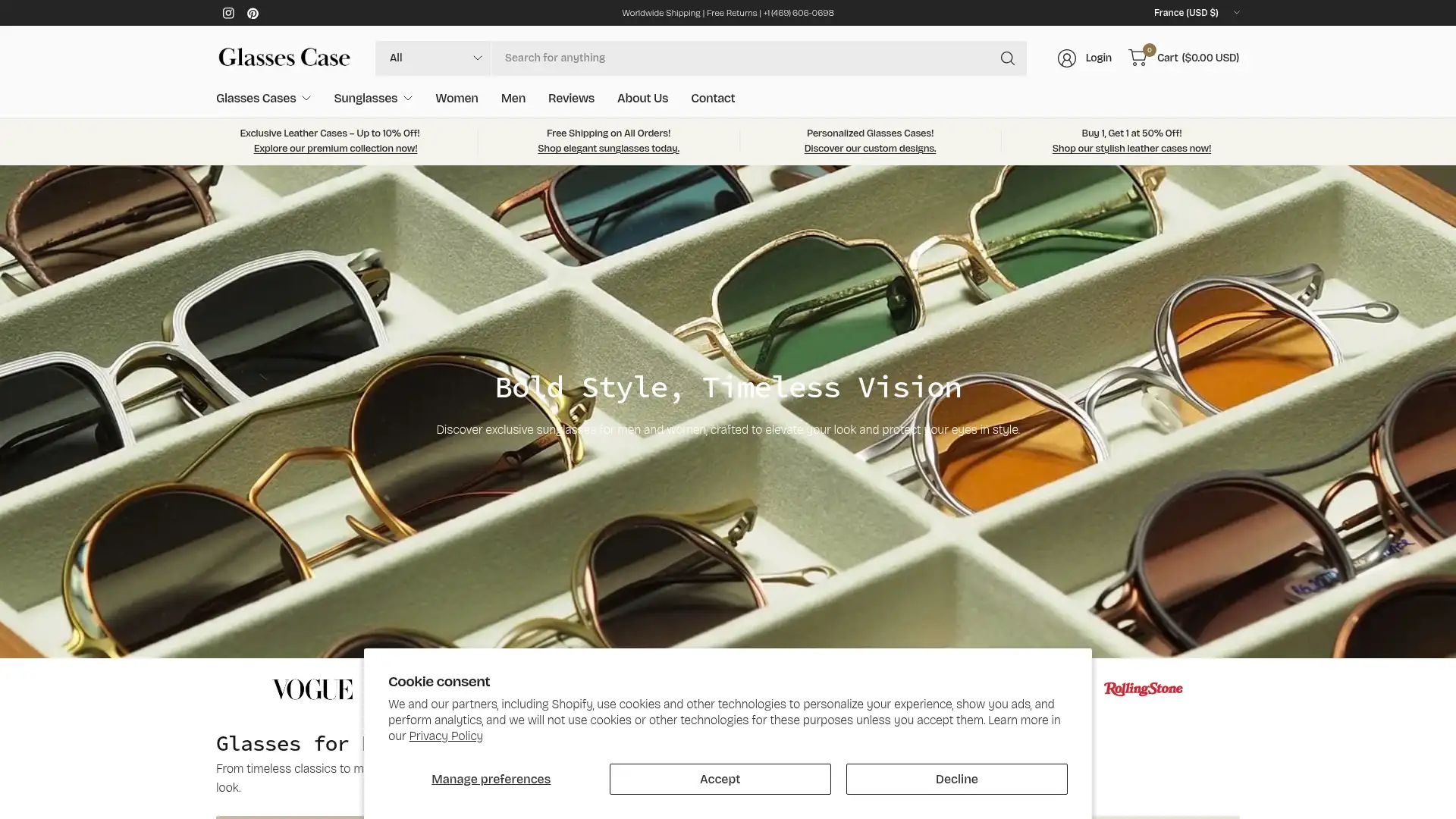
Task: Expand the Sunglasses menu chevron
Action: tap(407, 98)
